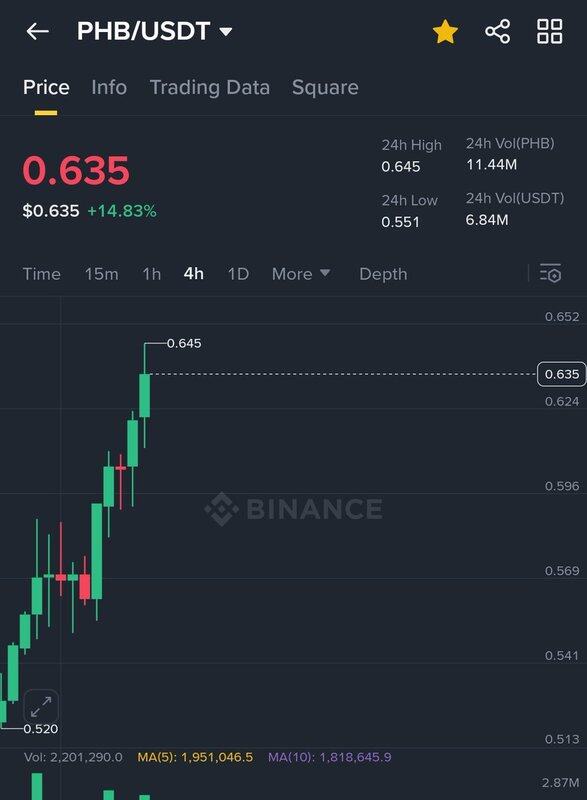Viewport: 587px width, 800px height.
Task: Toggle the yellow favorite star
Action: [x=445, y=32]
